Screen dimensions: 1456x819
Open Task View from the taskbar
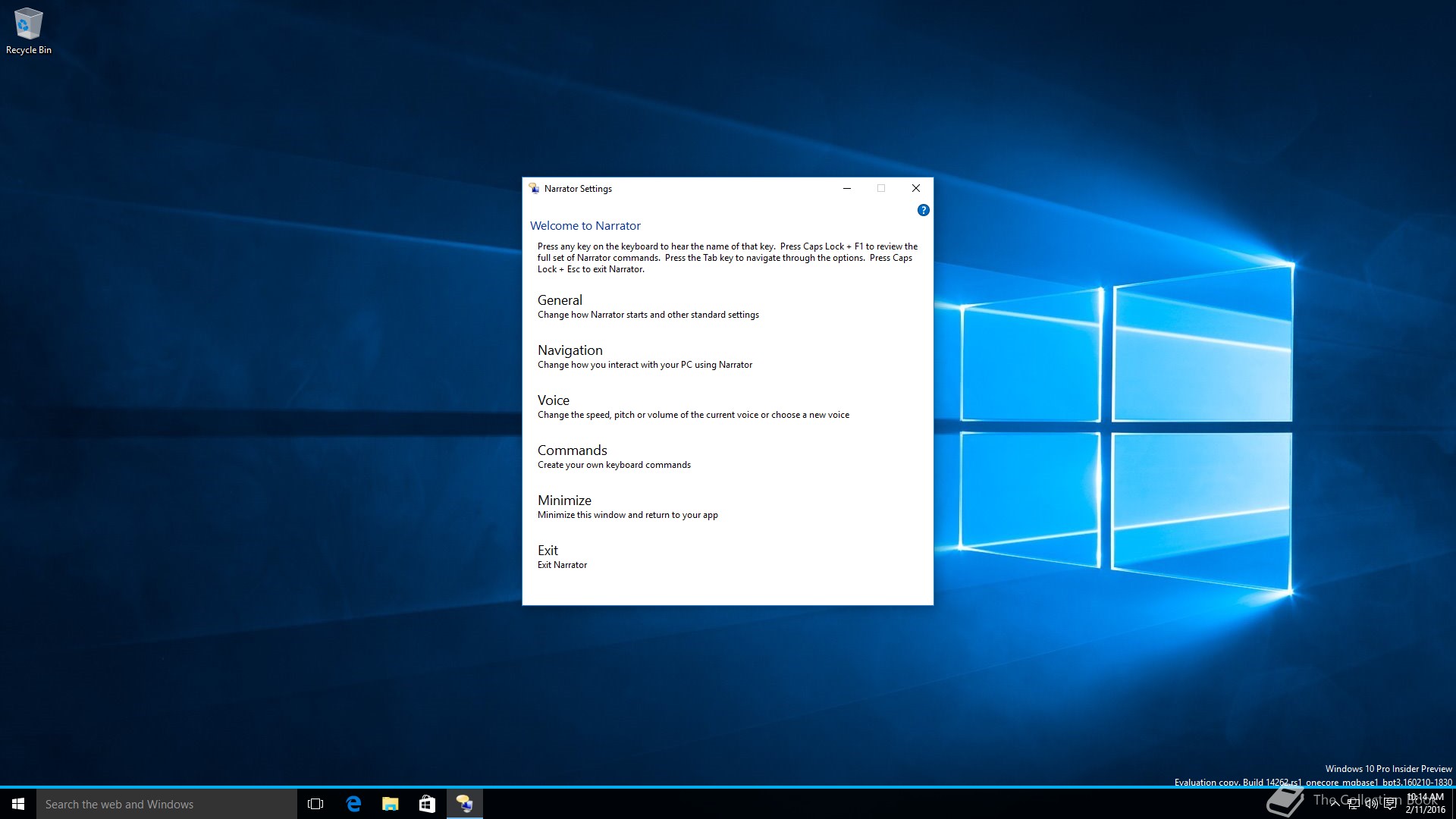315,804
